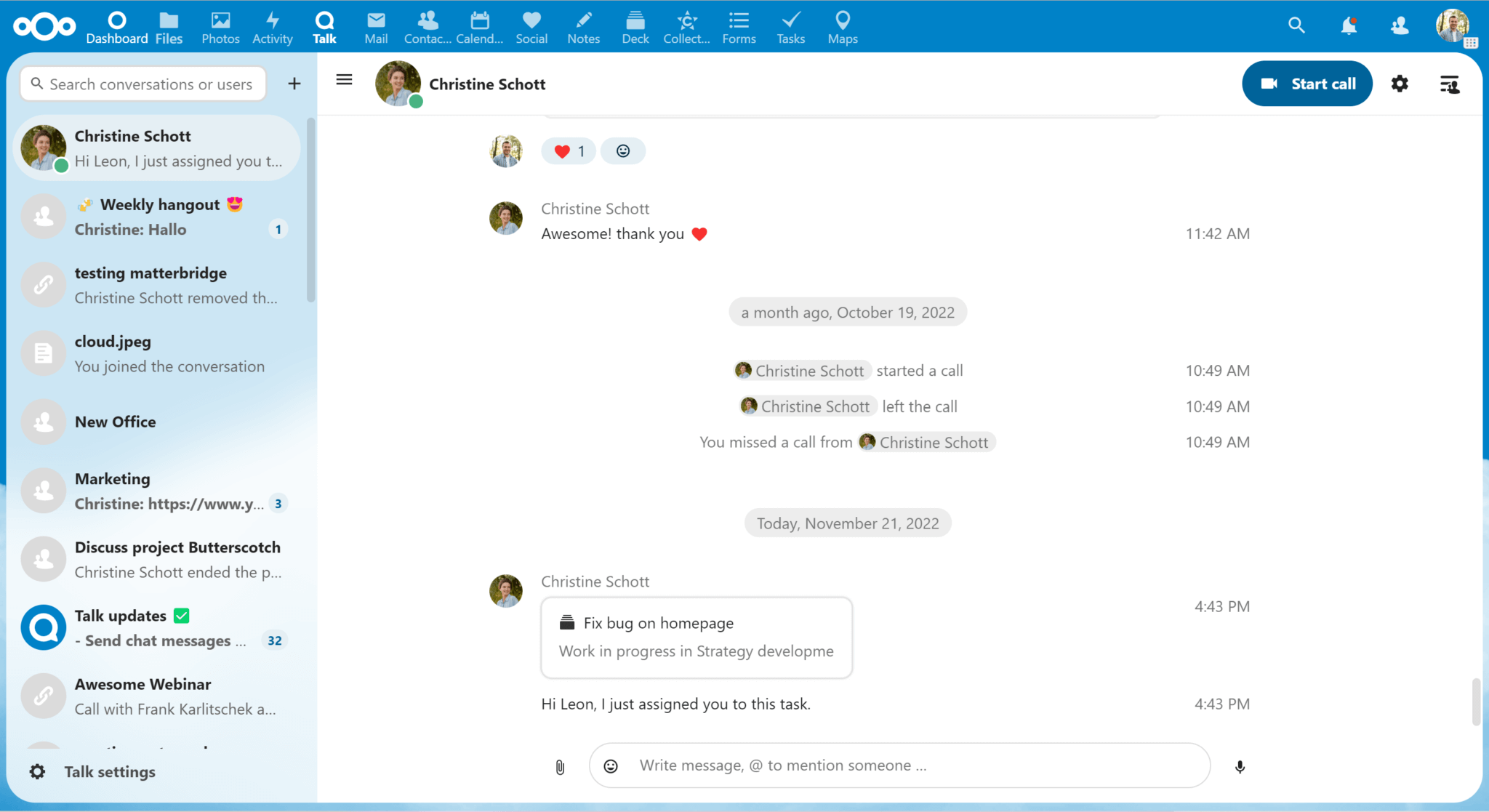The width and height of the screenshot is (1489, 812).
Task: Open the Notes app
Action: click(x=582, y=27)
